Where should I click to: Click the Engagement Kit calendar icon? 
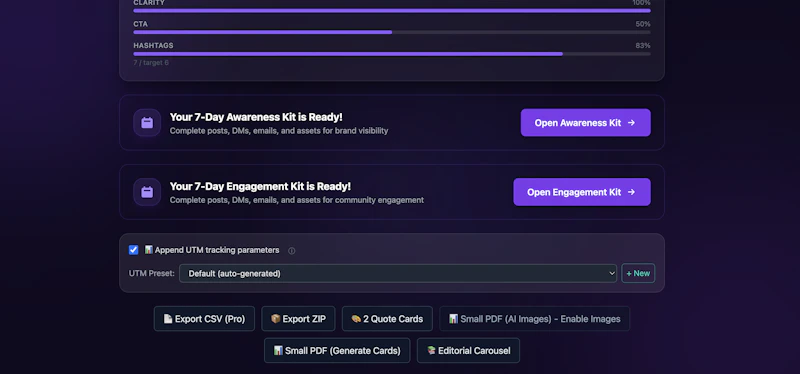[147, 192]
